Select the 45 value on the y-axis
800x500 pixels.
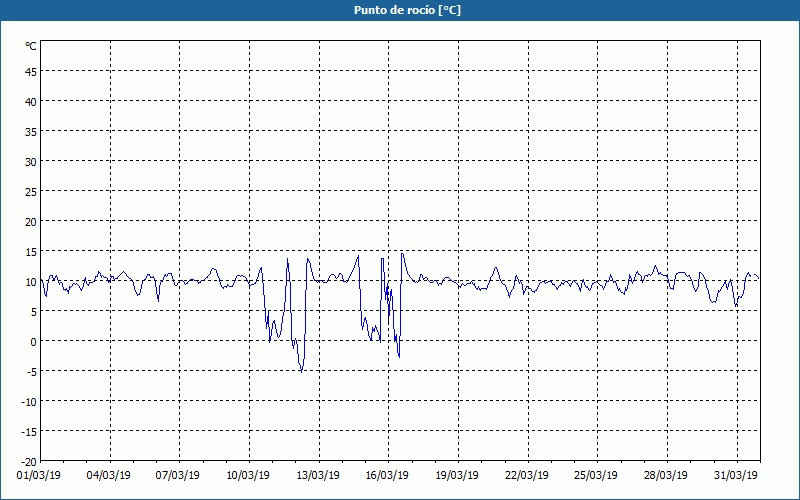31,71
